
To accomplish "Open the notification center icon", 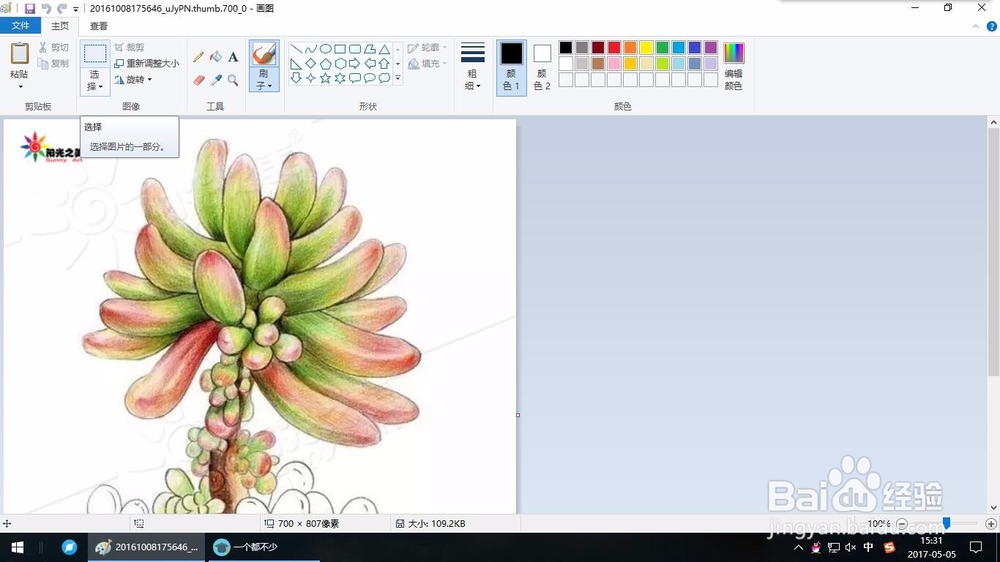I will pos(976,547).
